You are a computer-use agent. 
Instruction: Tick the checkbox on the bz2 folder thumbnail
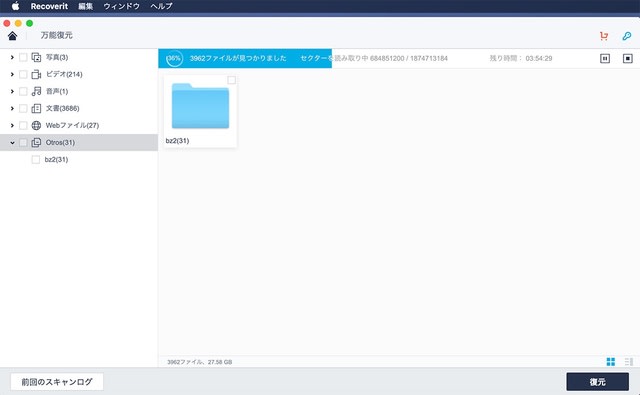click(x=231, y=80)
